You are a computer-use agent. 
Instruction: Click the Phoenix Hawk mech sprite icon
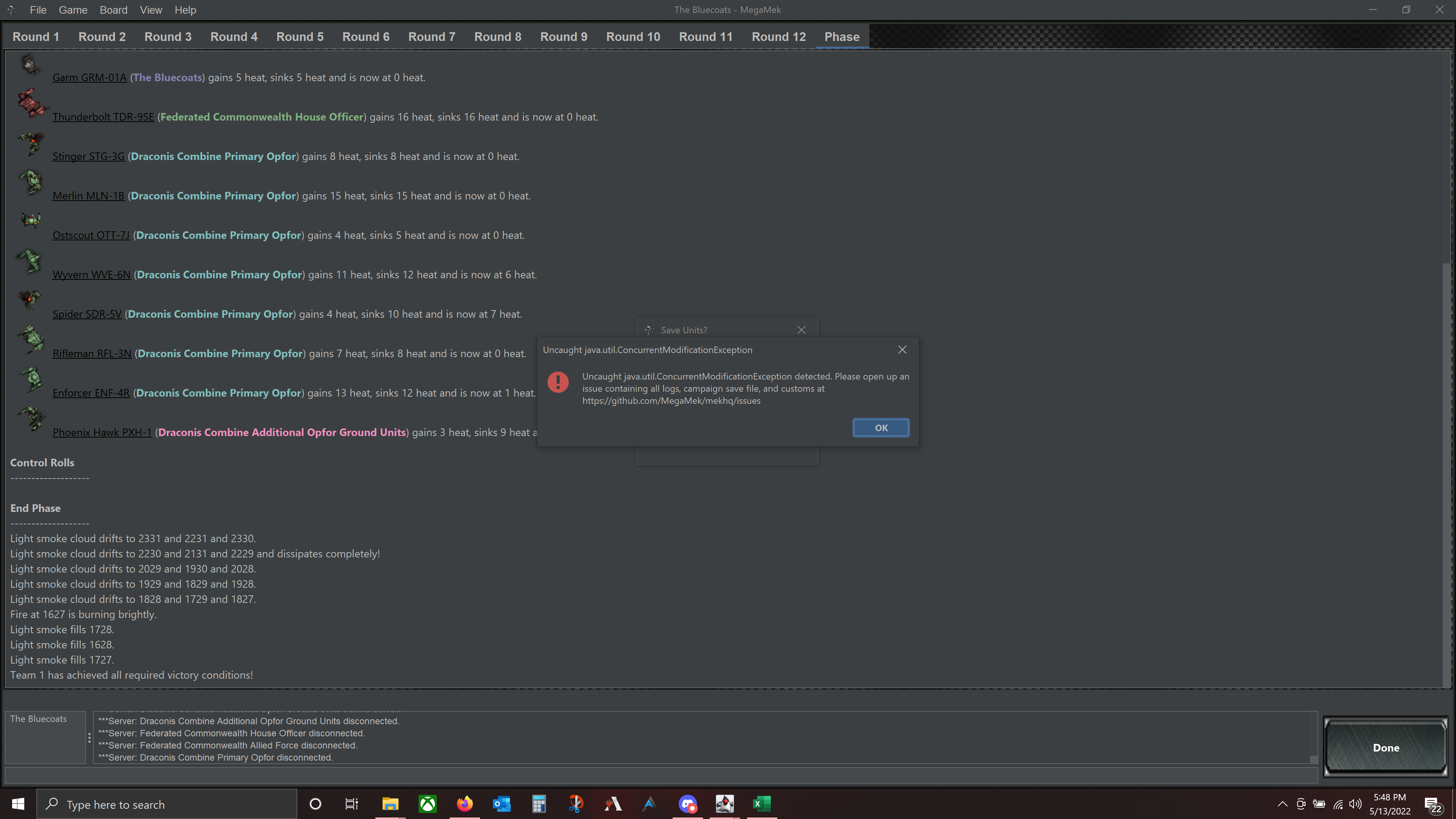click(30, 419)
